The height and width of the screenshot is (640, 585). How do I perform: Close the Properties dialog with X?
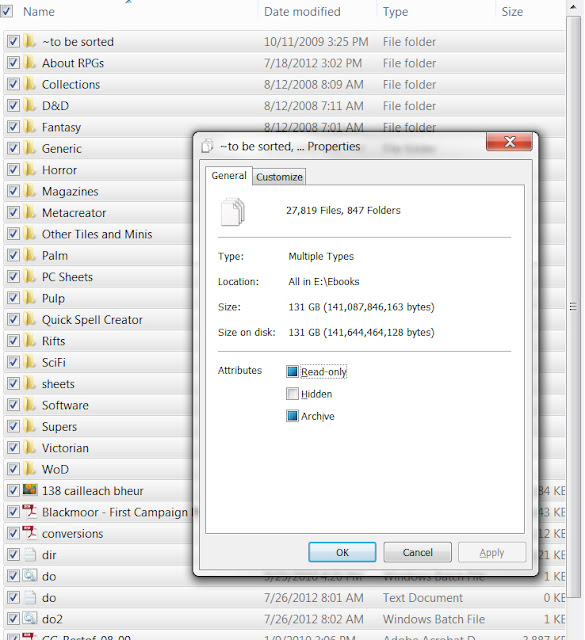(509, 142)
